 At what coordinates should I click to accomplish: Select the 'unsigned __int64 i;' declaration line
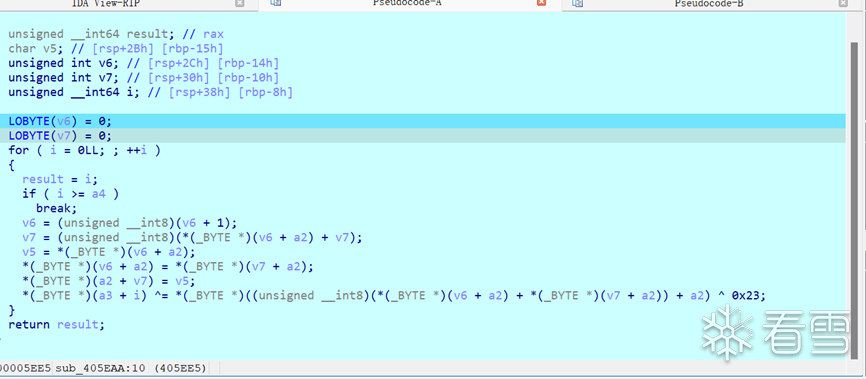click(x=150, y=92)
